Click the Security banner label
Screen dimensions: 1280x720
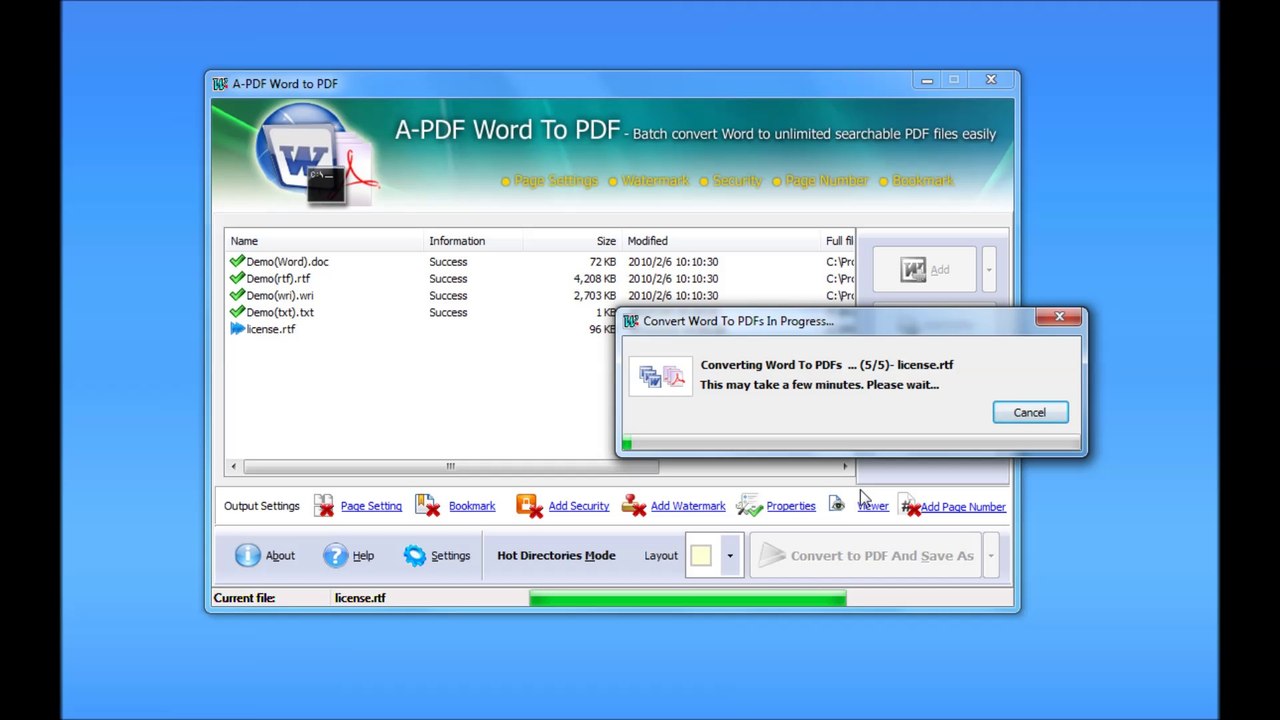point(737,181)
